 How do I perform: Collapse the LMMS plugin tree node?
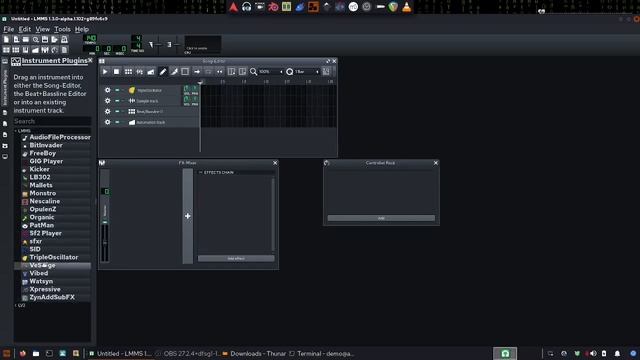point(16,131)
